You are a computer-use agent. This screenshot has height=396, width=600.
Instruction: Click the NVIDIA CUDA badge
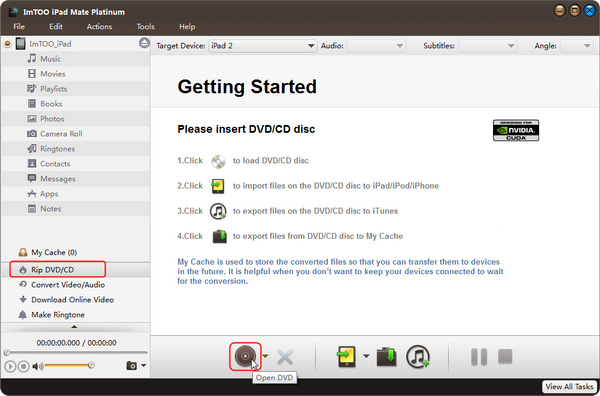516,130
